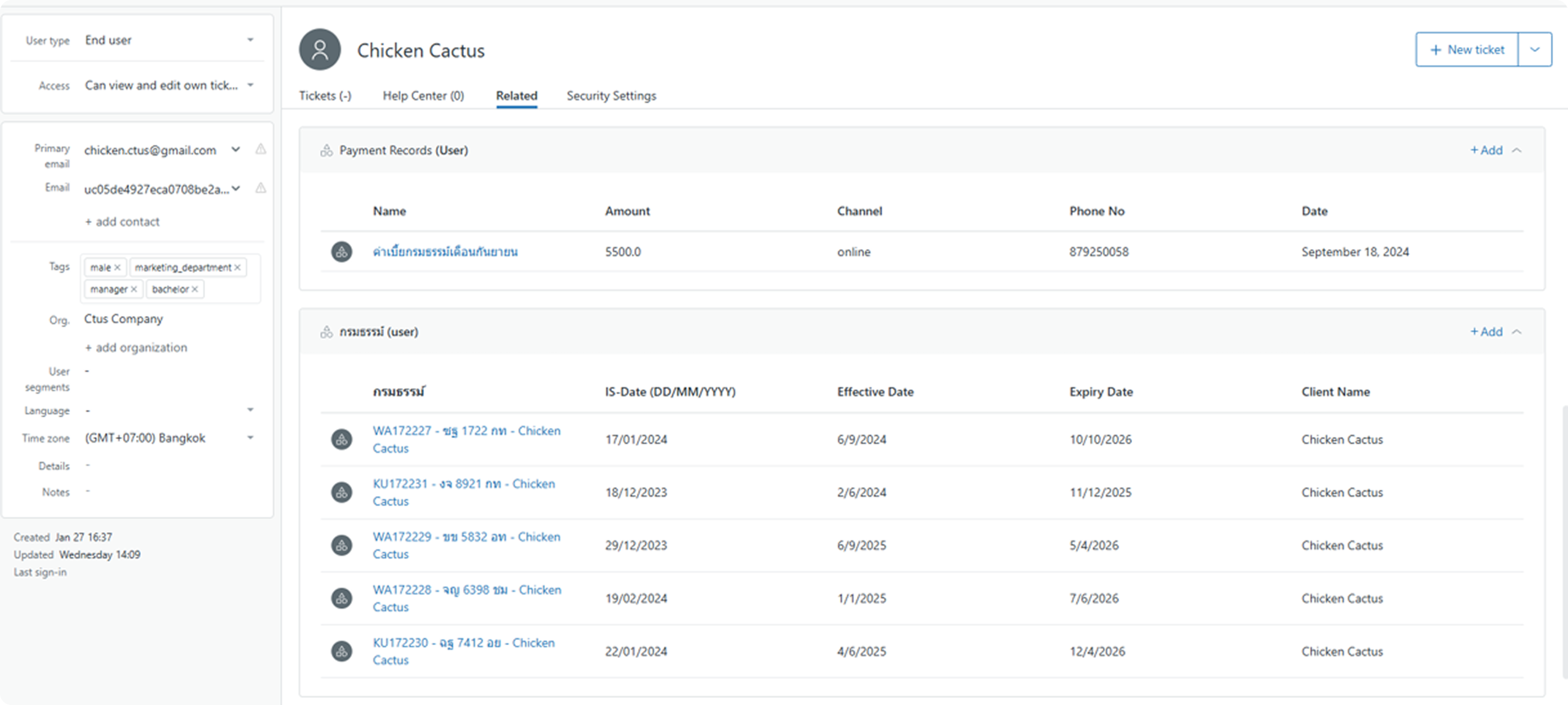The image size is (1568, 705).
Task: Remove the manager tag
Action: click(134, 289)
